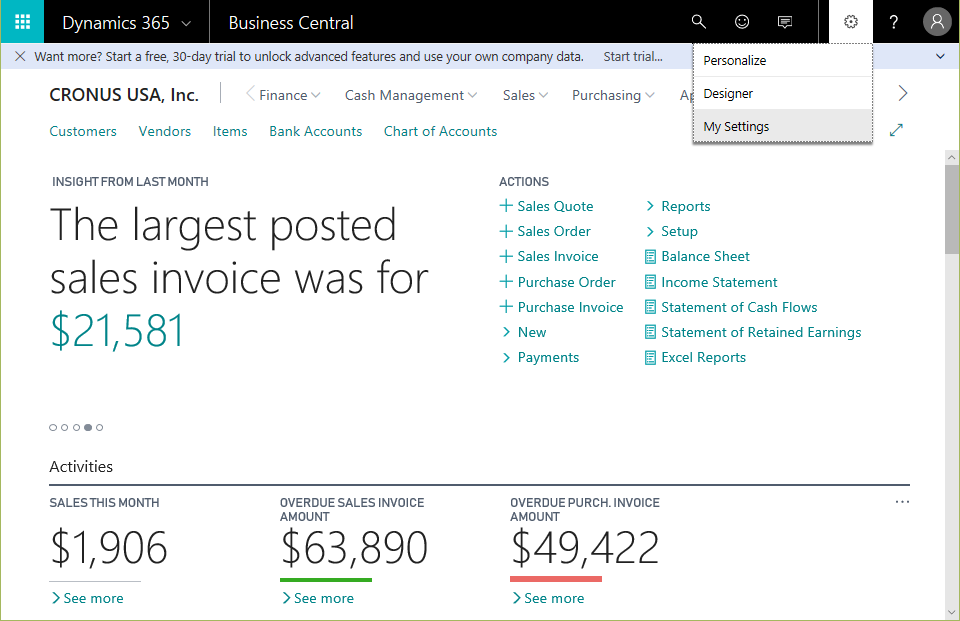Select Personalize from settings menu

[x=782, y=61]
